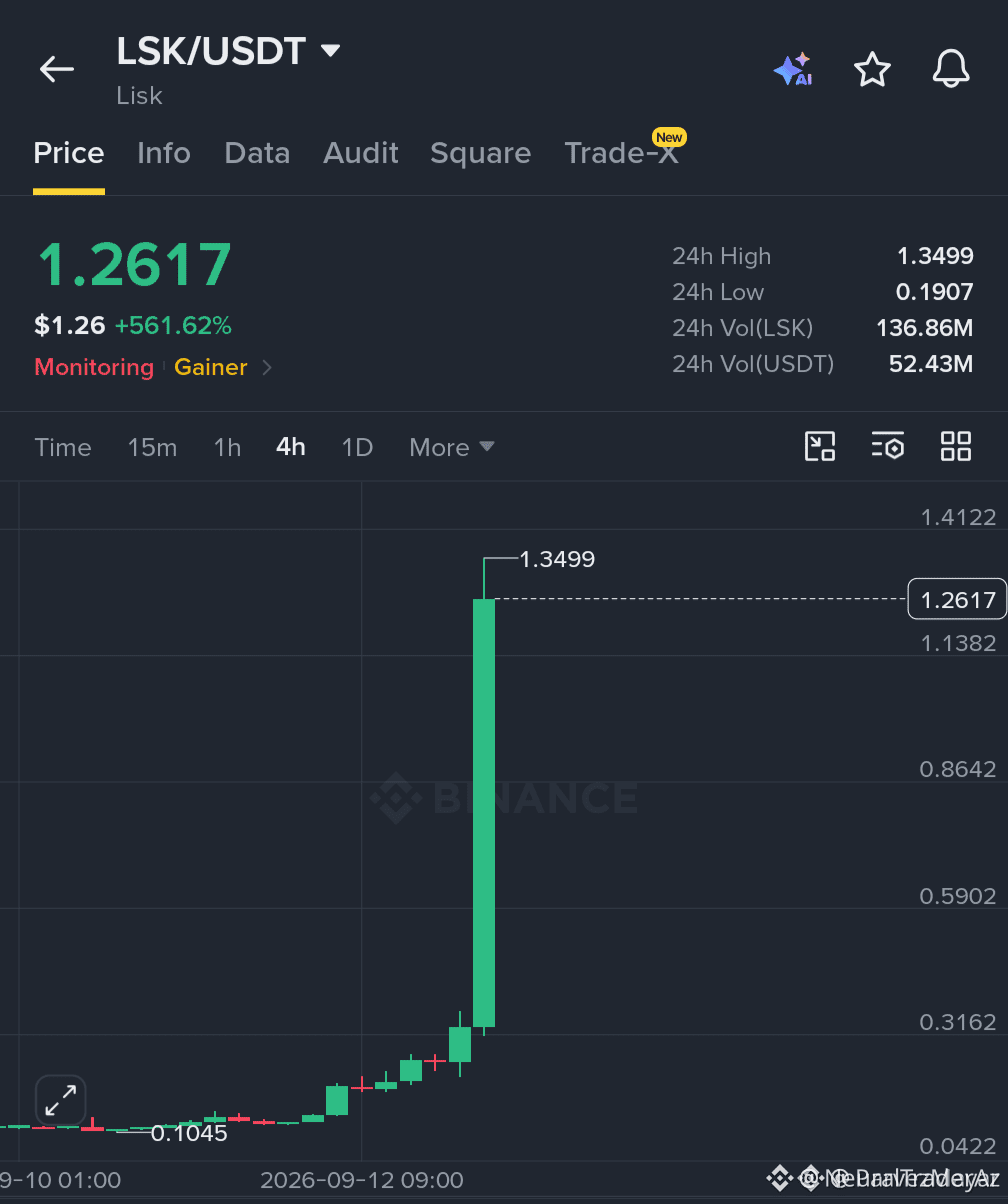
Task: Switch to the Trade-X tab
Action: coord(621,153)
